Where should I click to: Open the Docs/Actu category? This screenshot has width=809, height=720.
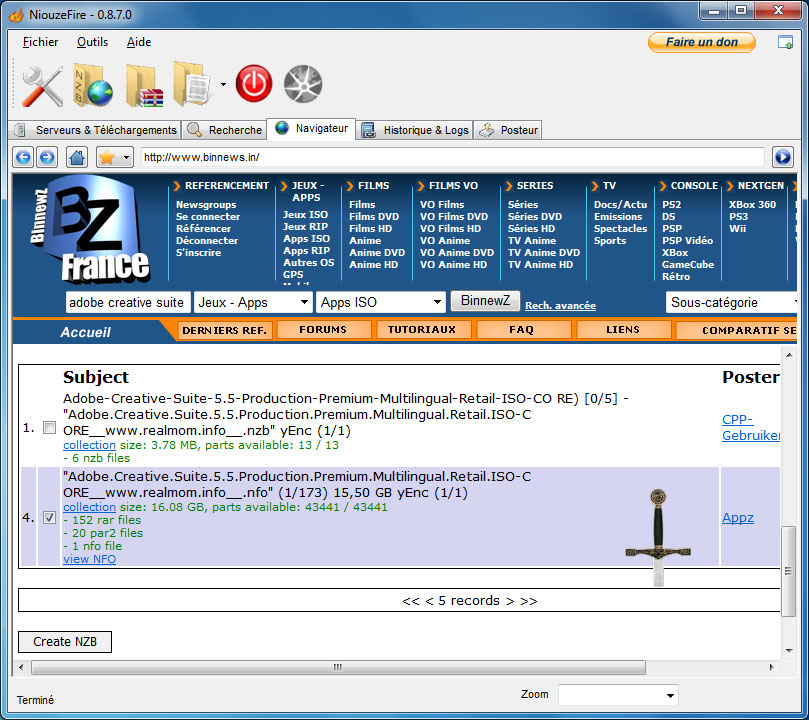(x=620, y=205)
